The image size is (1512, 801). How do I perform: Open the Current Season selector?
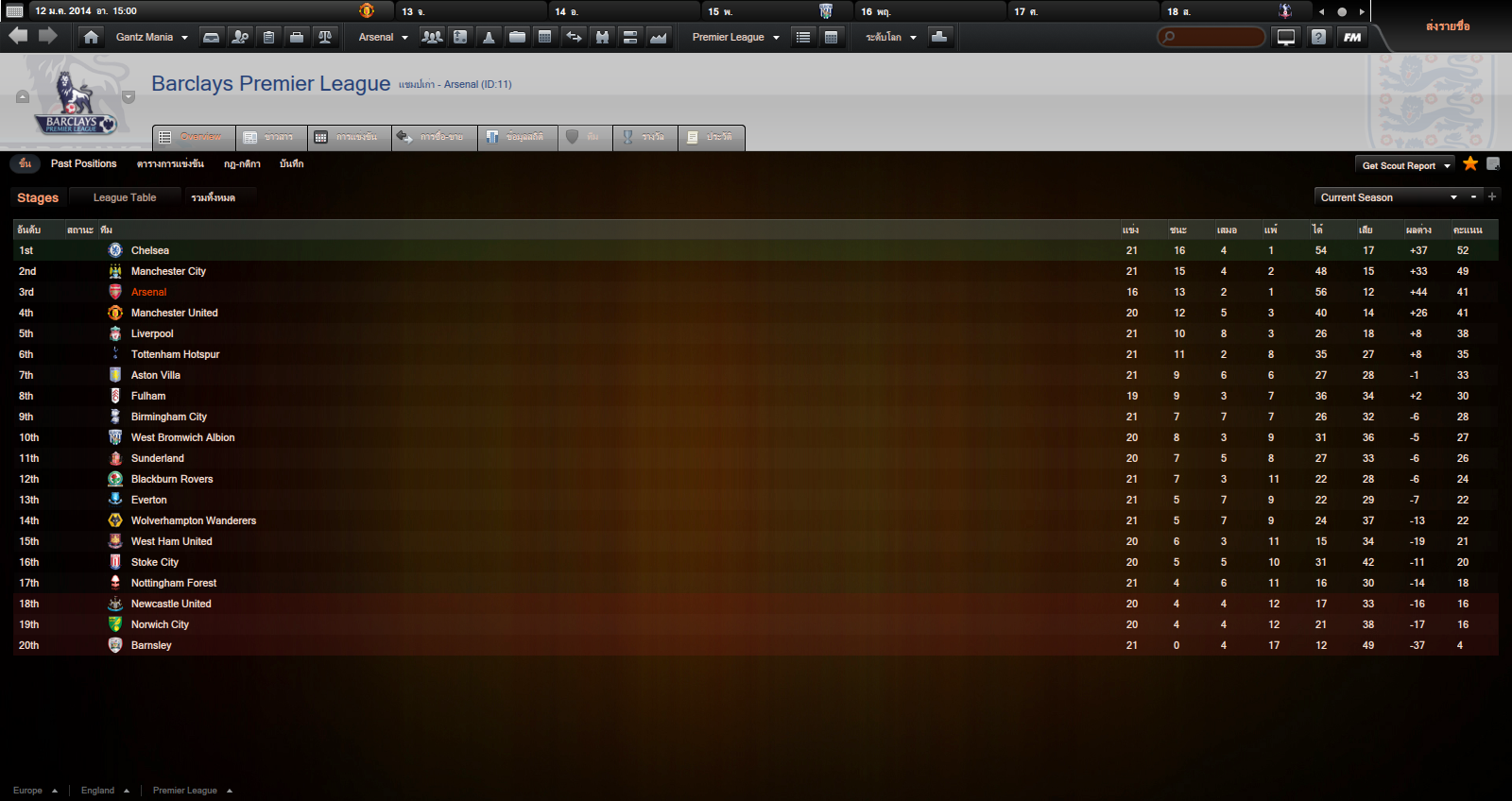pos(1388,197)
